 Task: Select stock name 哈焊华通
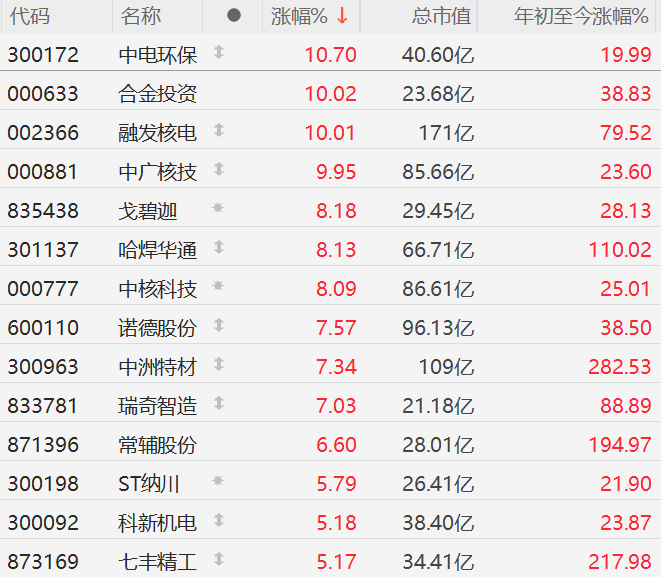point(158,250)
